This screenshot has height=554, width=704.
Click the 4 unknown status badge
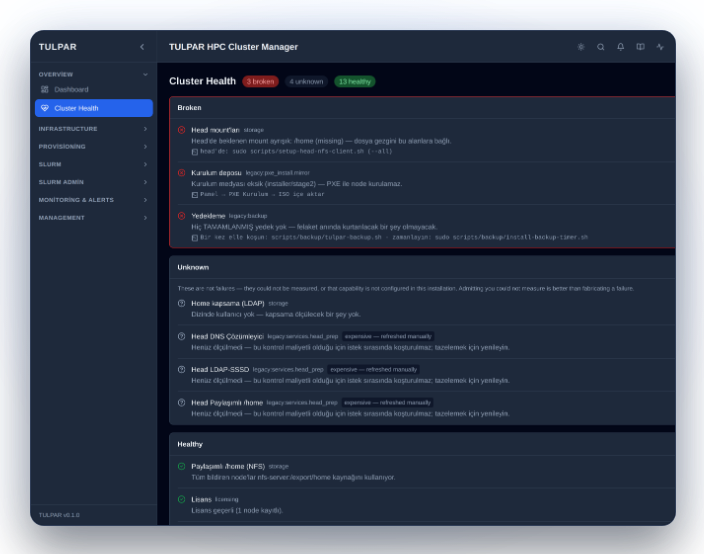coord(306,81)
